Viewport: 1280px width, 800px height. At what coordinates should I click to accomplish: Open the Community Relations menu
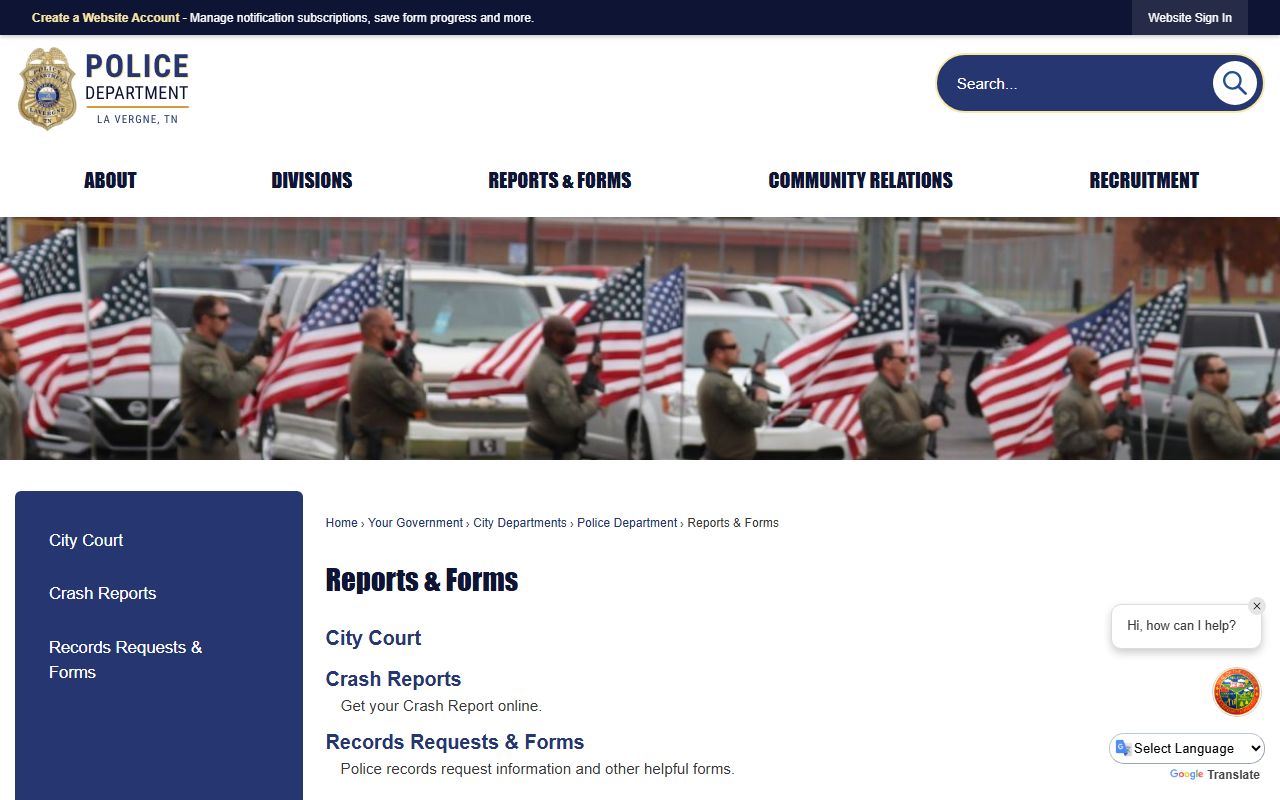861,180
